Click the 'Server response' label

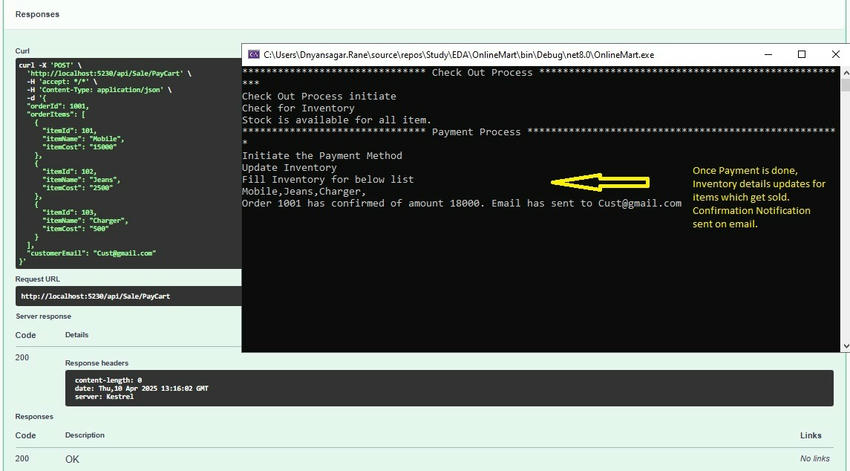[43, 316]
